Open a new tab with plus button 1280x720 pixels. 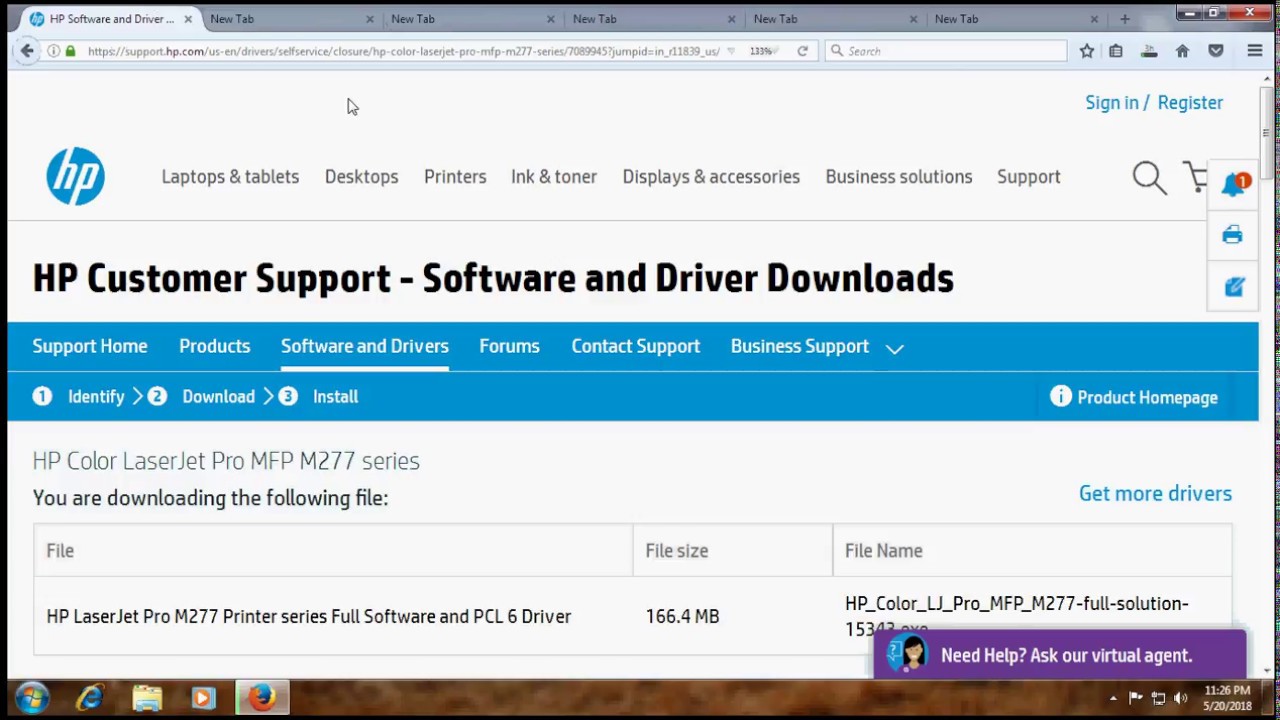coord(1125,19)
